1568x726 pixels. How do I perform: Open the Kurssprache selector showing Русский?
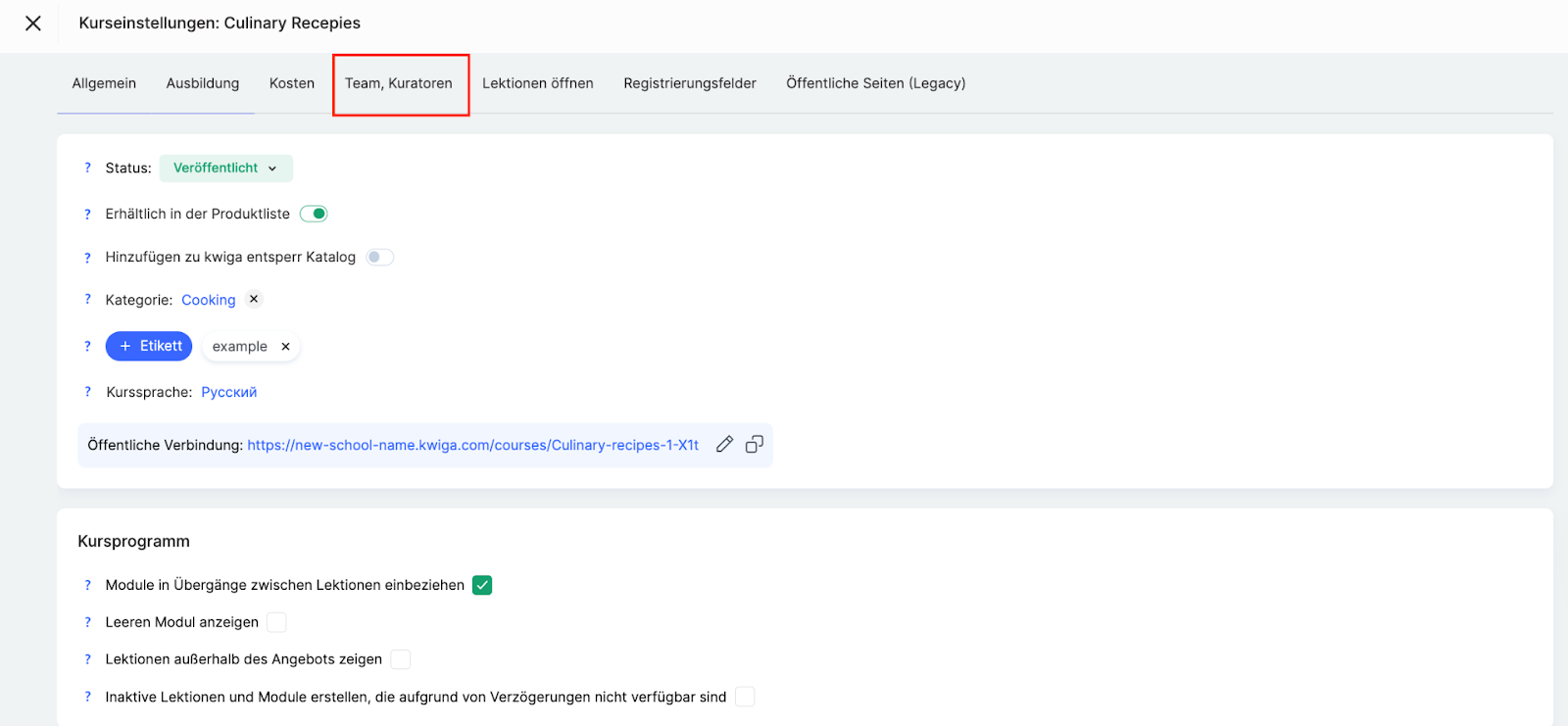tap(228, 392)
